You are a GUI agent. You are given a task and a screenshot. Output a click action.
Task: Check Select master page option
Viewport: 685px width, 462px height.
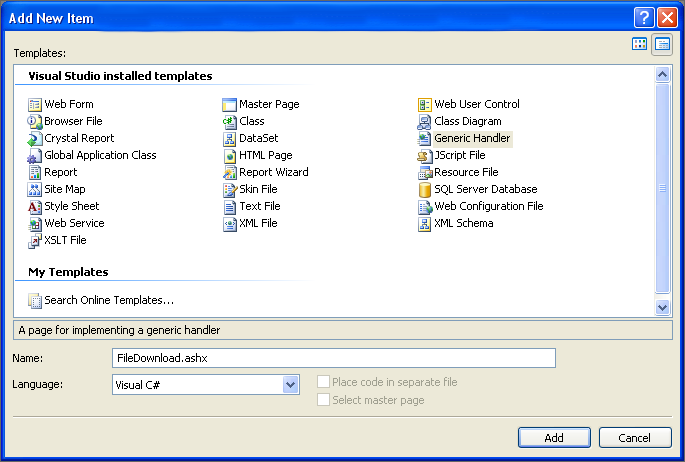(x=323, y=400)
